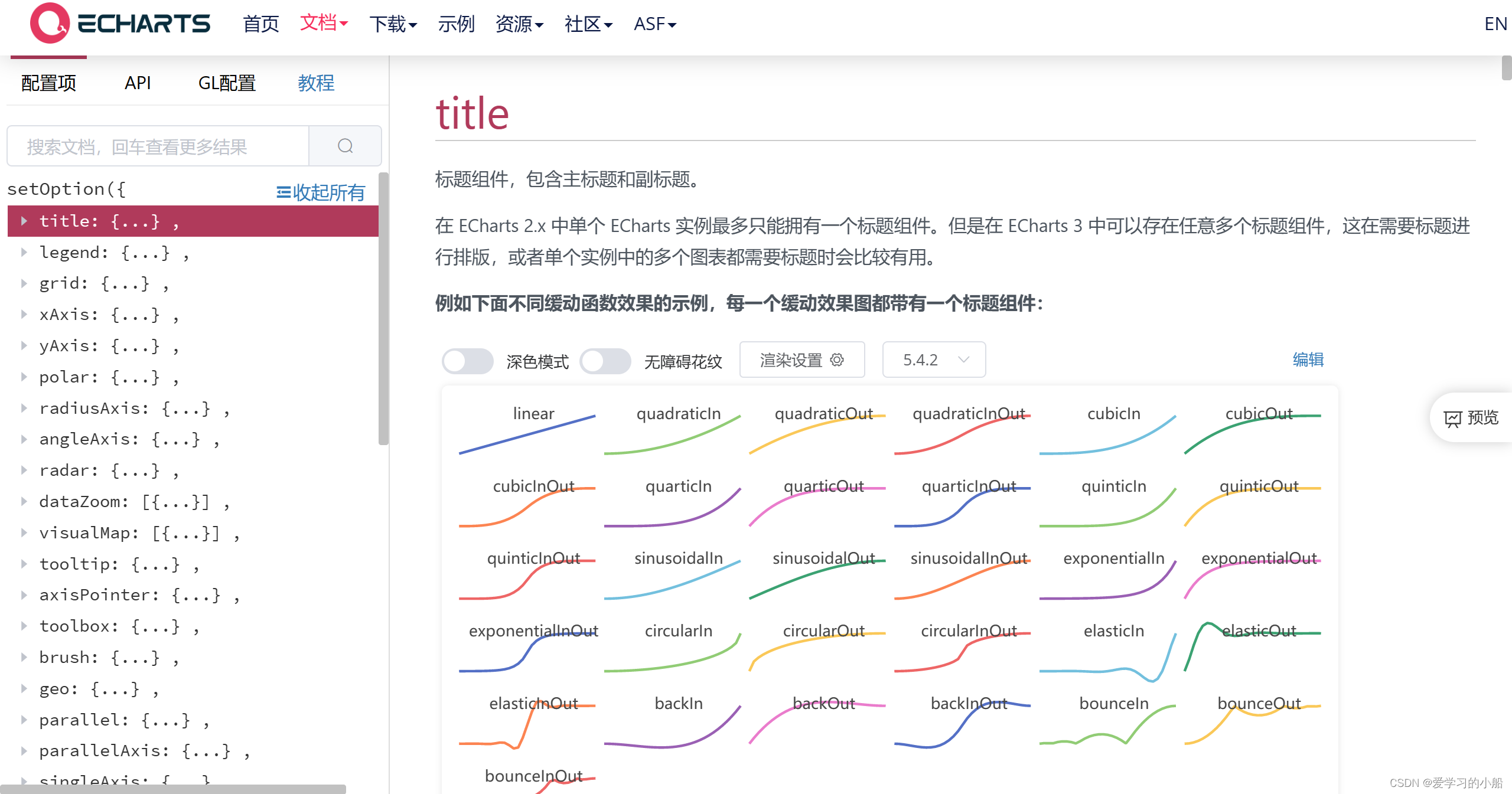Open the 社区 dropdown menu
This screenshot has width=1512, height=794.
click(x=588, y=24)
